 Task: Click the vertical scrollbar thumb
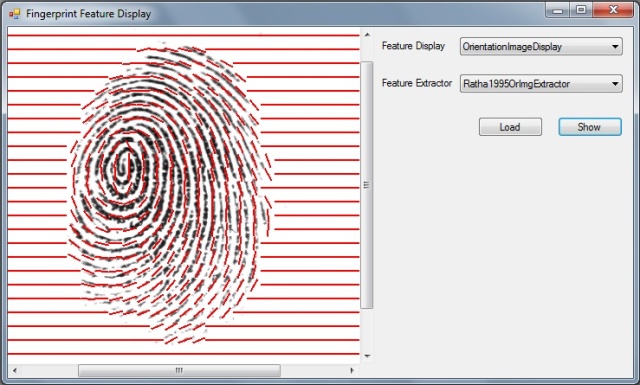[367, 185]
